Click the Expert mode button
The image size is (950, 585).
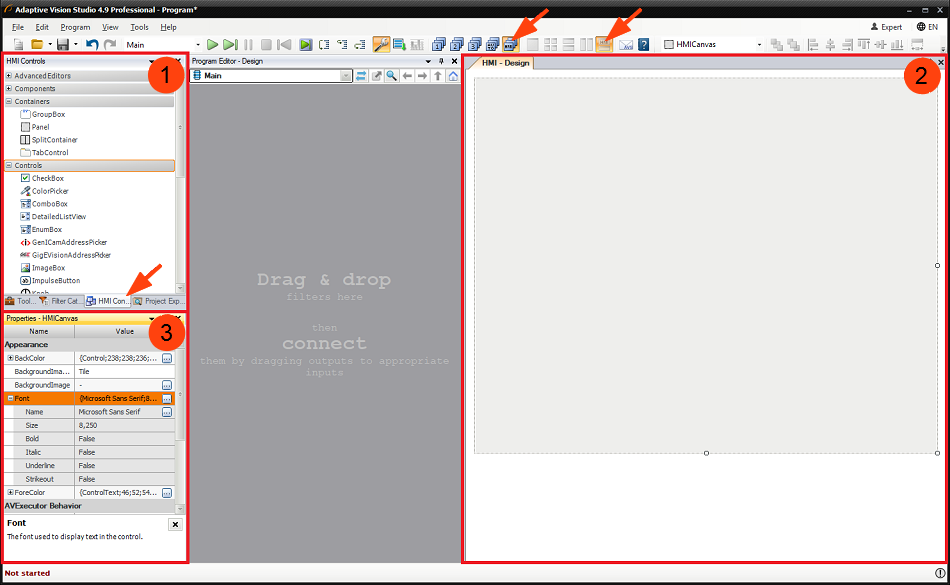pos(886,27)
